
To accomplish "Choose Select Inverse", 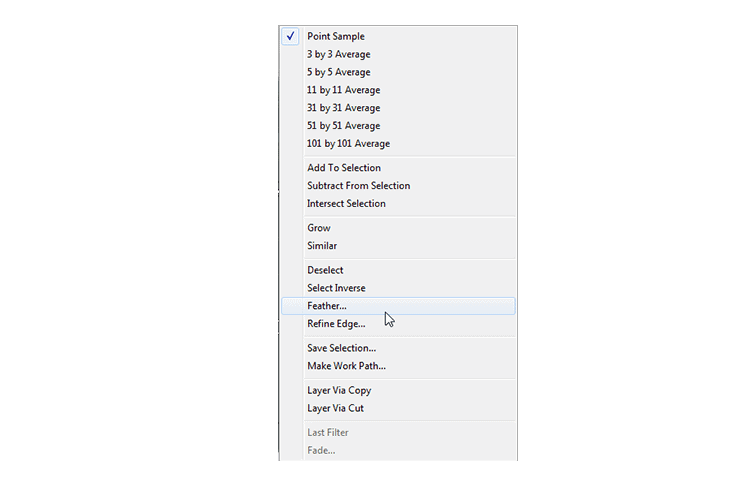I will pyautogui.click(x=398, y=288).
